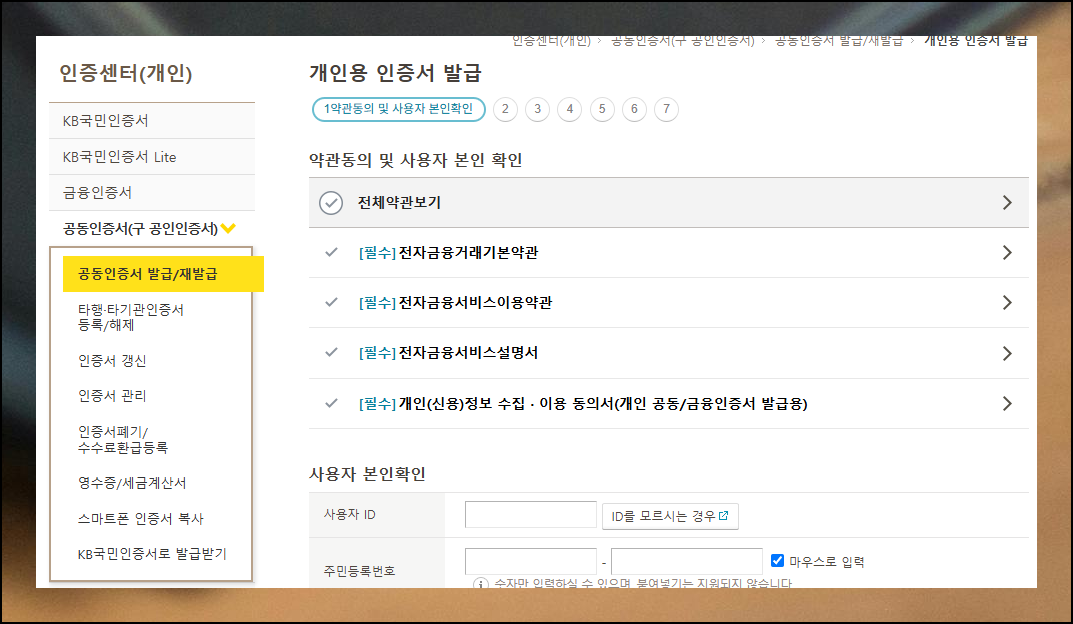Tick the checkmark for 전자금융서비스설명서
This screenshot has width=1073, height=624.
tap(331, 352)
